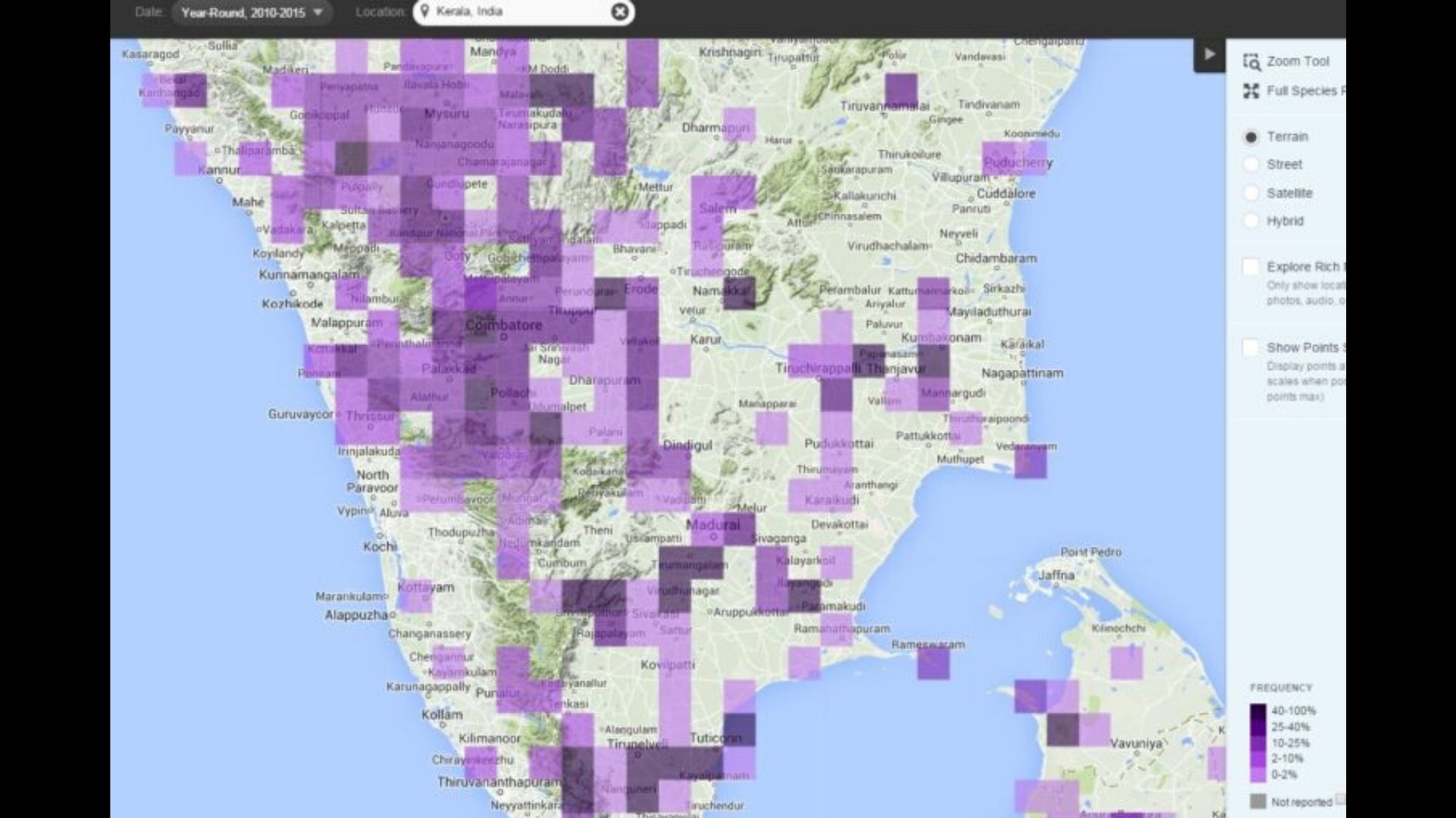Click the Madurai label on the map
The image size is (1456, 818).
click(713, 525)
